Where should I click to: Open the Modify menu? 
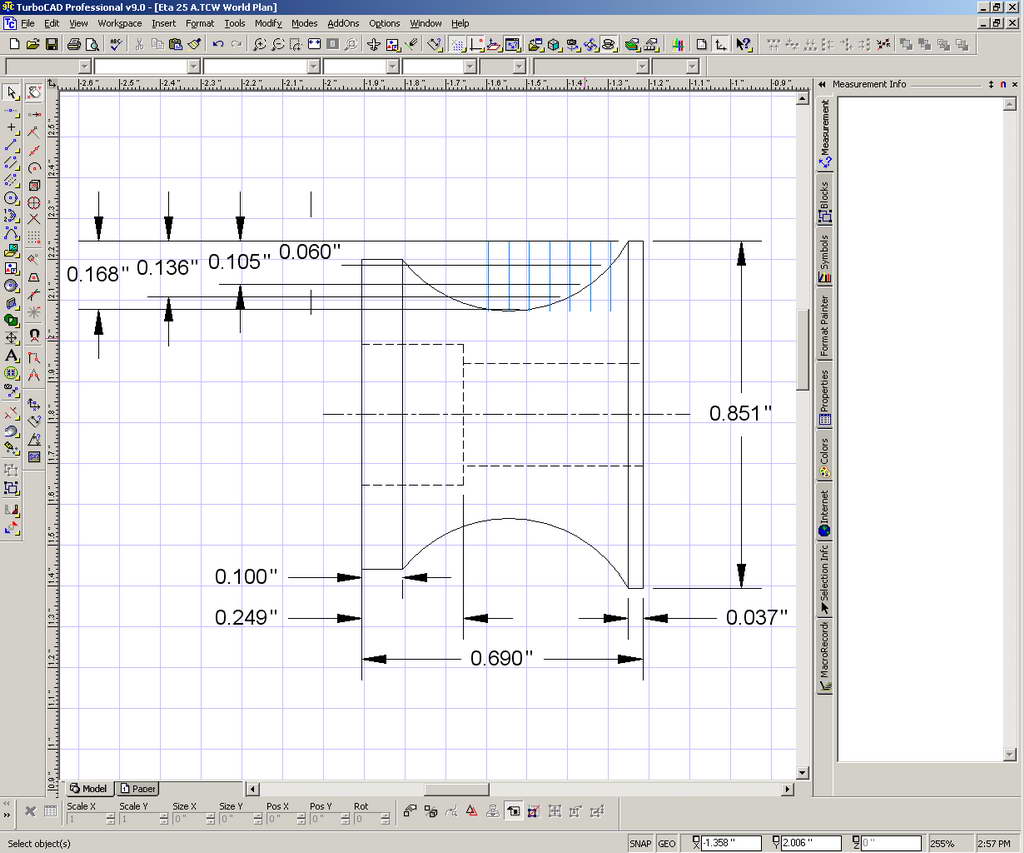point(267,23)
